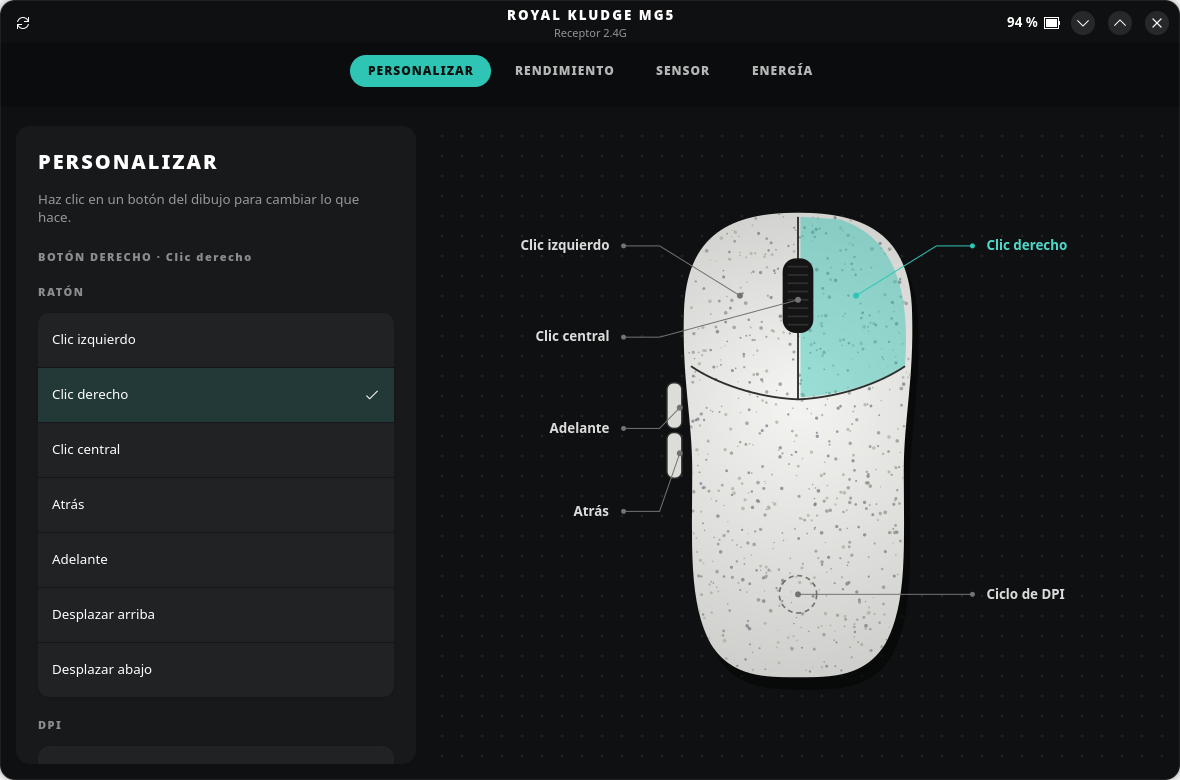
Task: Click the upper side button on mouse
Action: 674,406
